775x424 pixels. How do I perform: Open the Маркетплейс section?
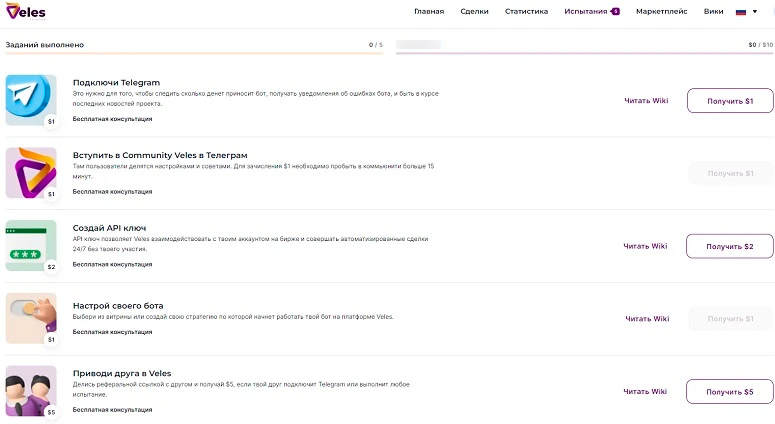(663, 12)
